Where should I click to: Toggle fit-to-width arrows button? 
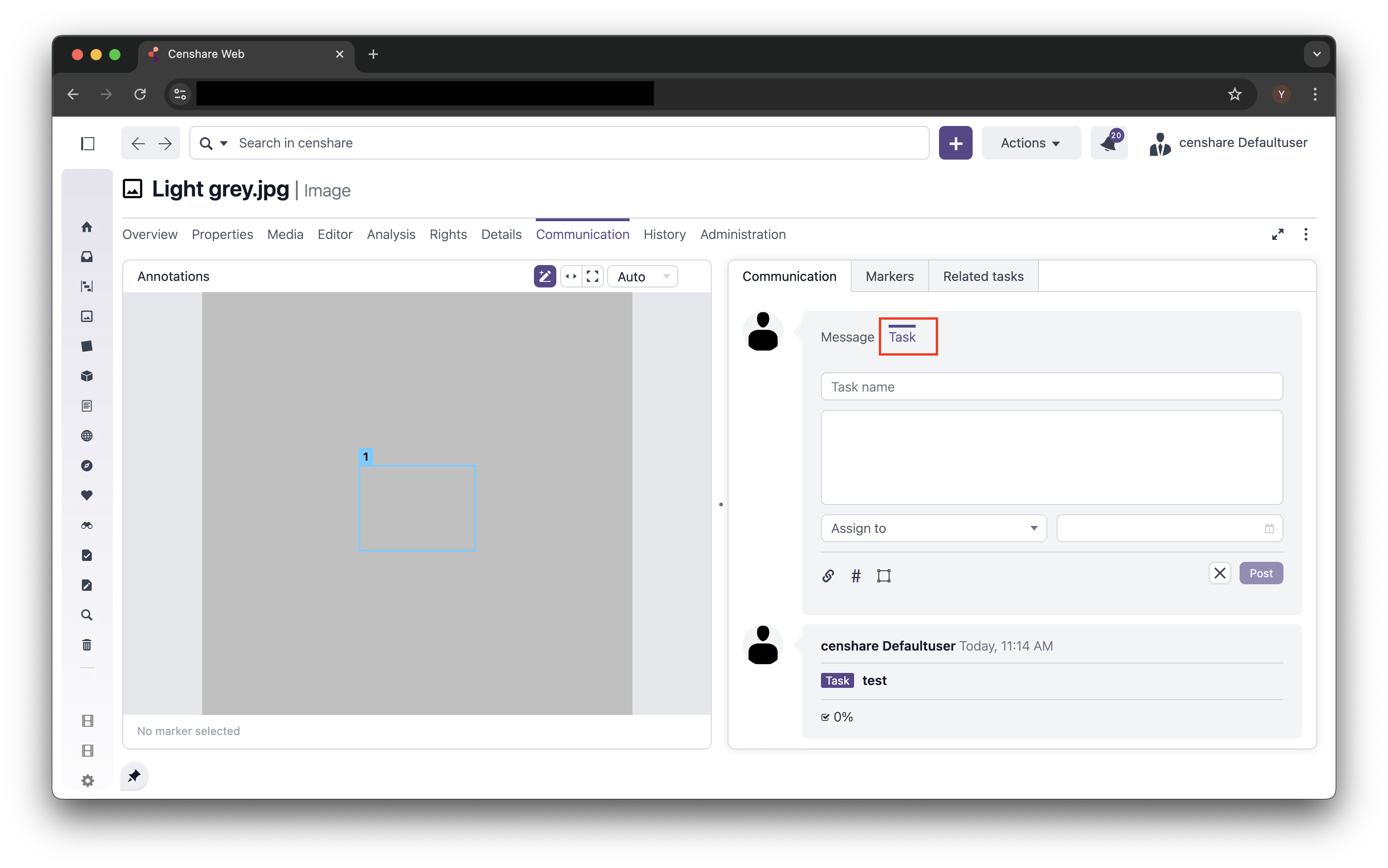[x=571, y=276]
